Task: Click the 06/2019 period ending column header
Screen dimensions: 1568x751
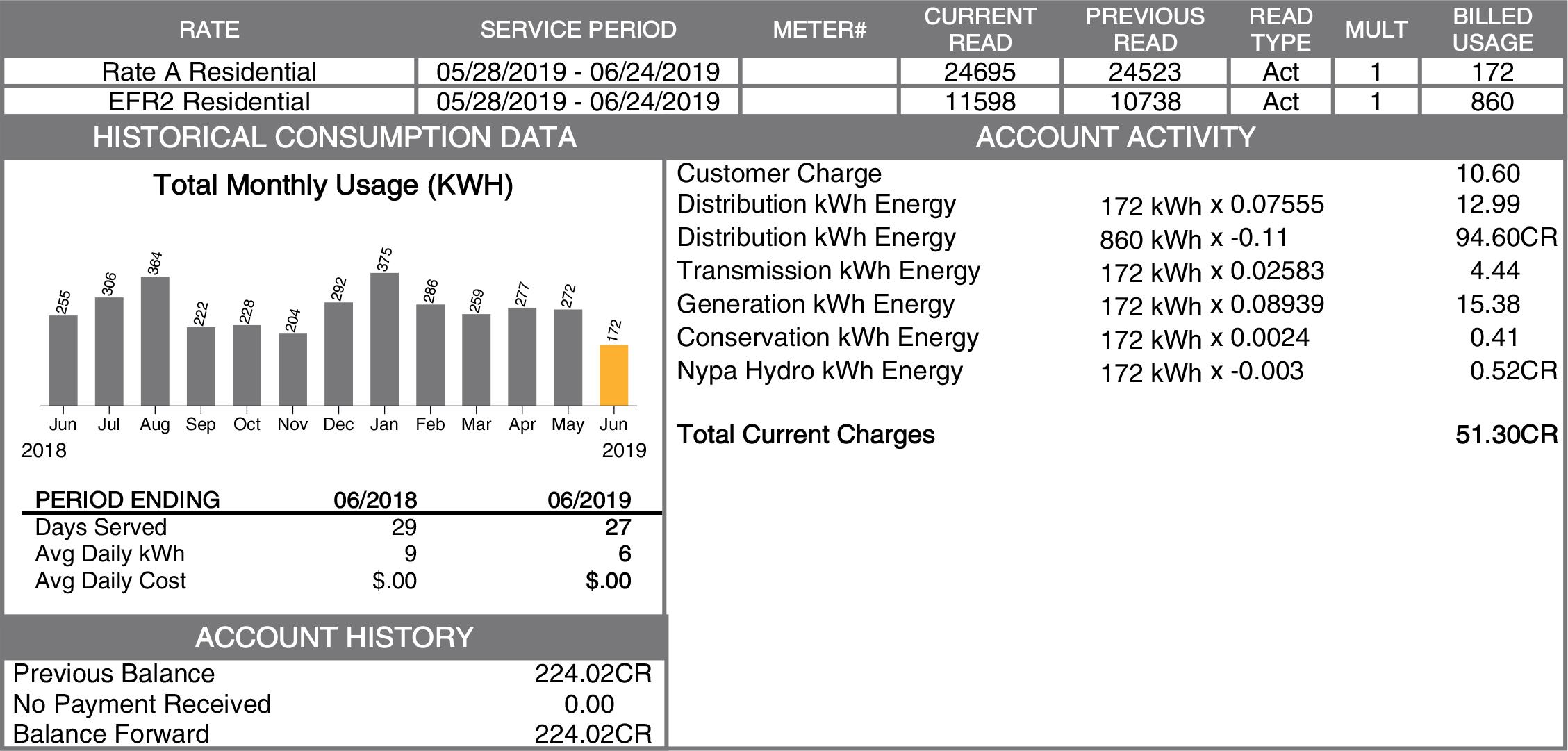Action: (588, 500)
